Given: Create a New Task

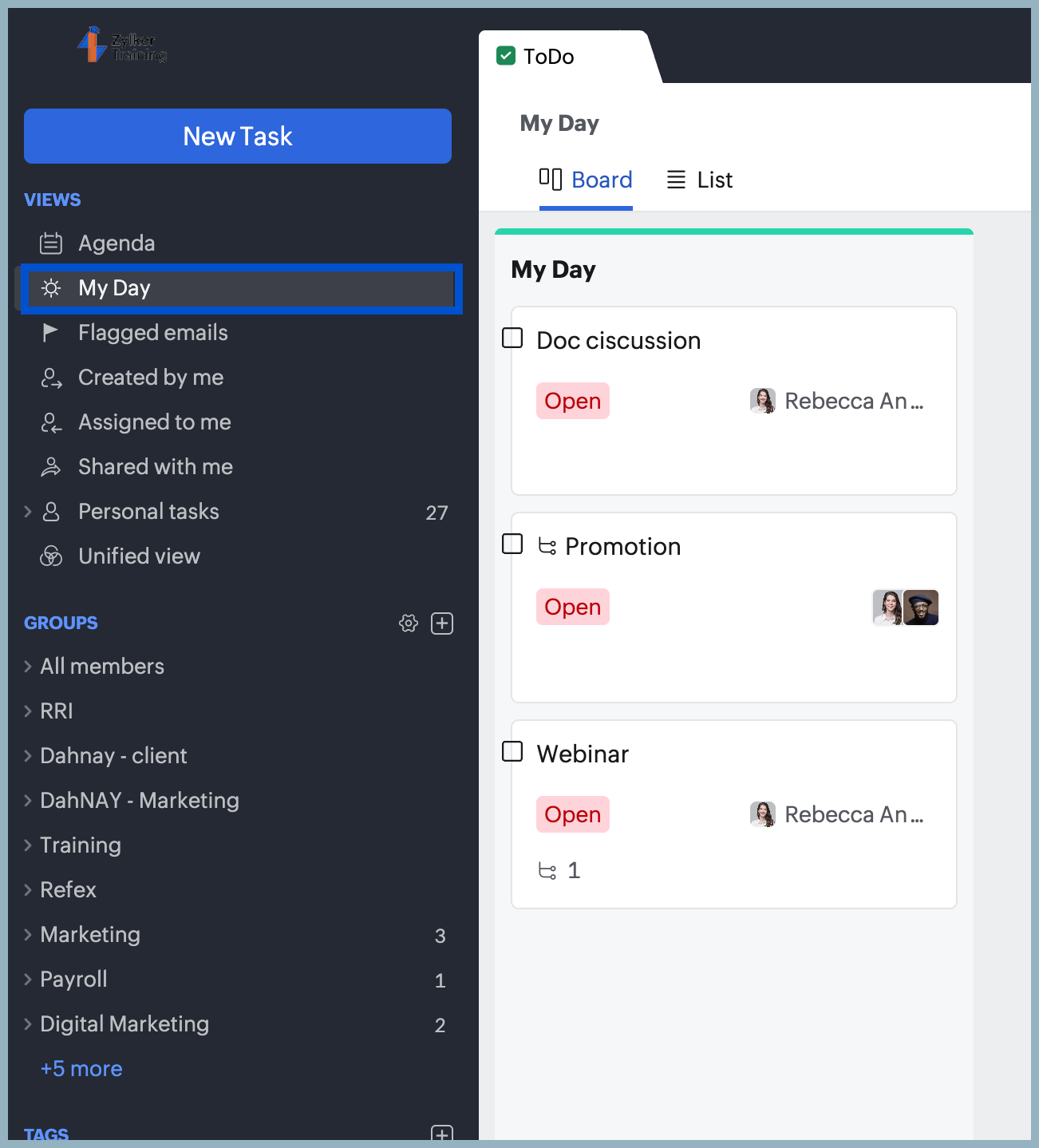Looking at the screenshot, I should pyautogui.click(x=238, y=137).
